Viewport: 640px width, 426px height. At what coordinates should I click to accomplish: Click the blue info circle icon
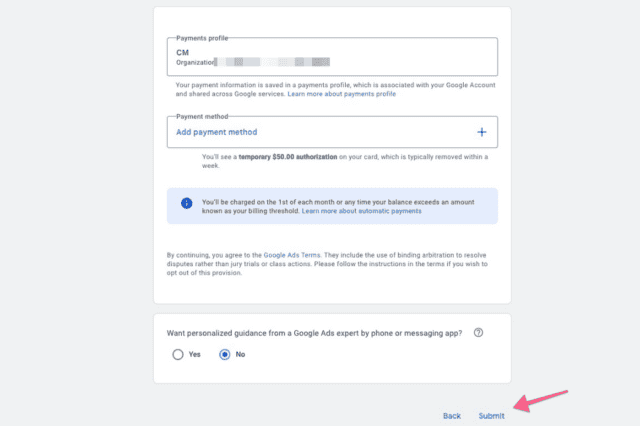187,203
